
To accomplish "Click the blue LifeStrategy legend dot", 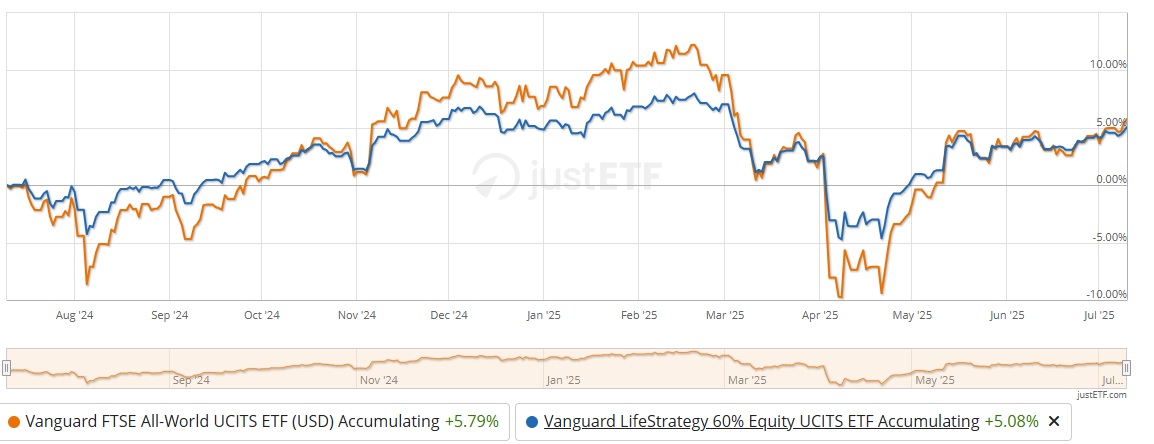I will pyautogui.click(x=532, y=422).
